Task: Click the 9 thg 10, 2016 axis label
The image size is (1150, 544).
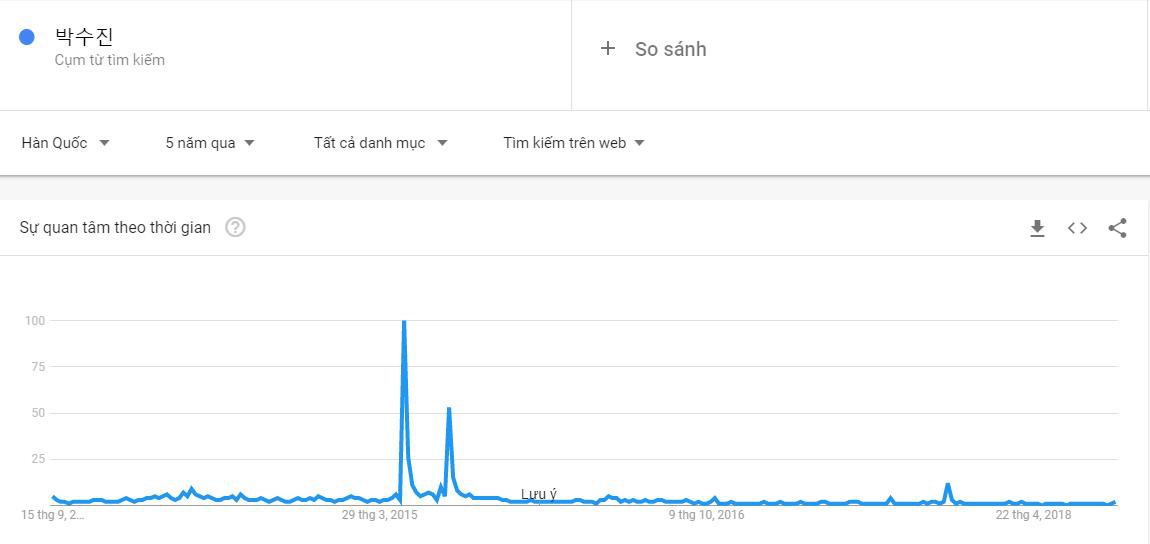Action: point(706,515)
